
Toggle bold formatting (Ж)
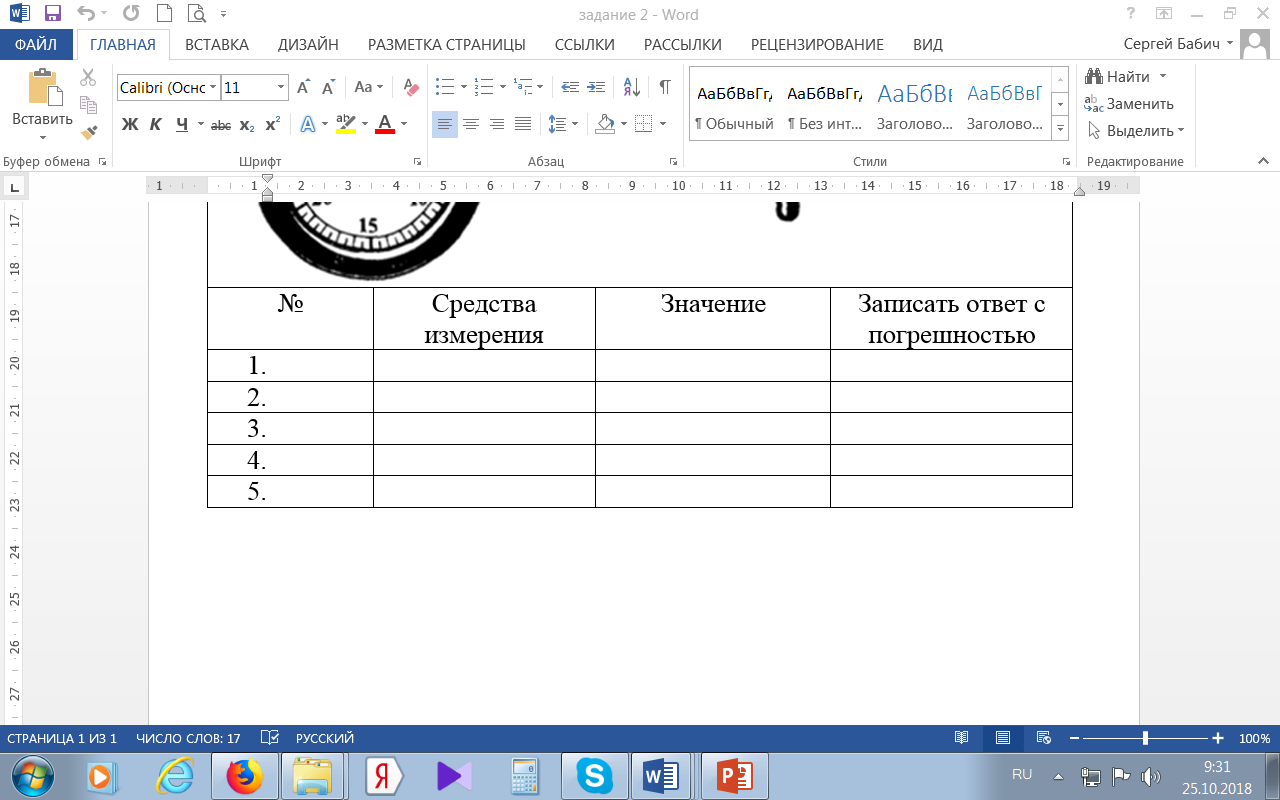coord(130,125)
